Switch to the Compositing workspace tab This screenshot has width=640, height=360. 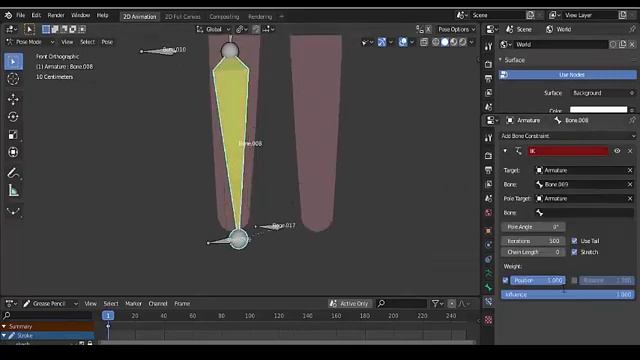[224, 17]
